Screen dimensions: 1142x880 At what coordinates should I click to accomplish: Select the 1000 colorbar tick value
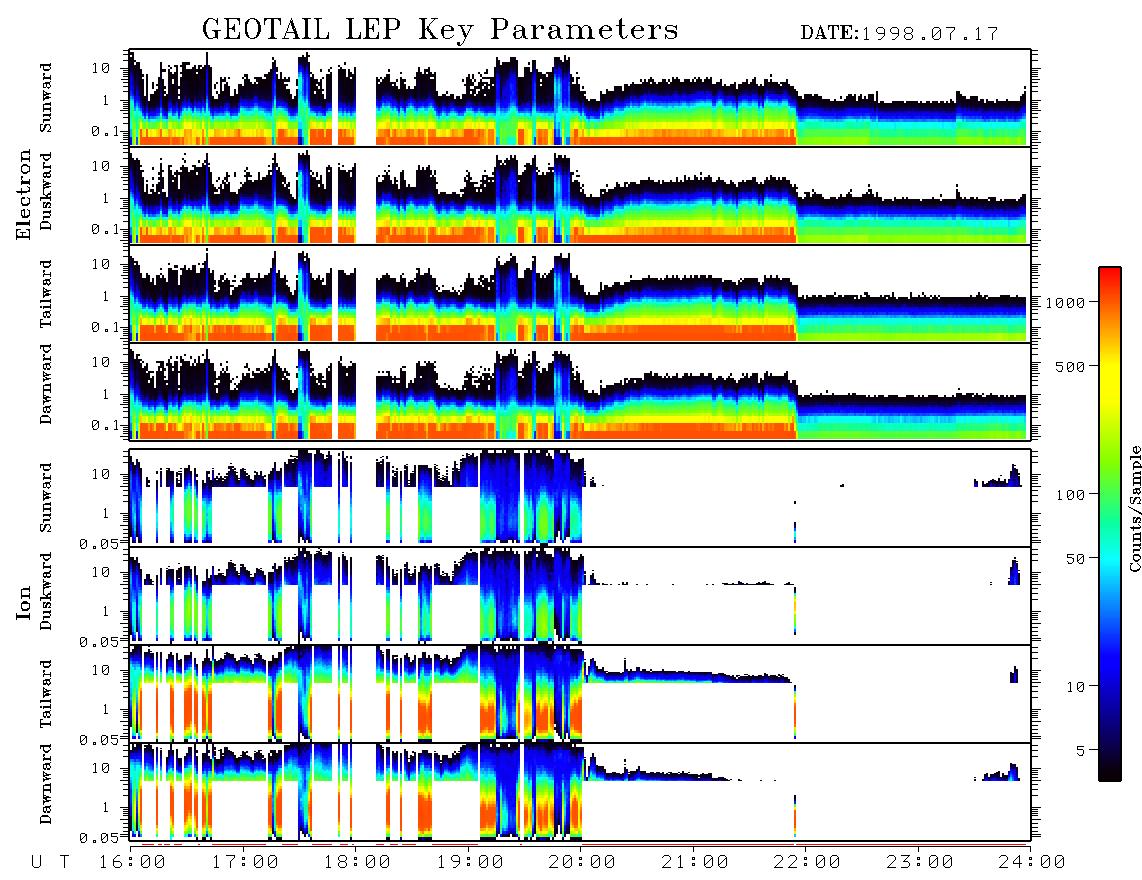pyautogui.click(x=1065, y=302)
